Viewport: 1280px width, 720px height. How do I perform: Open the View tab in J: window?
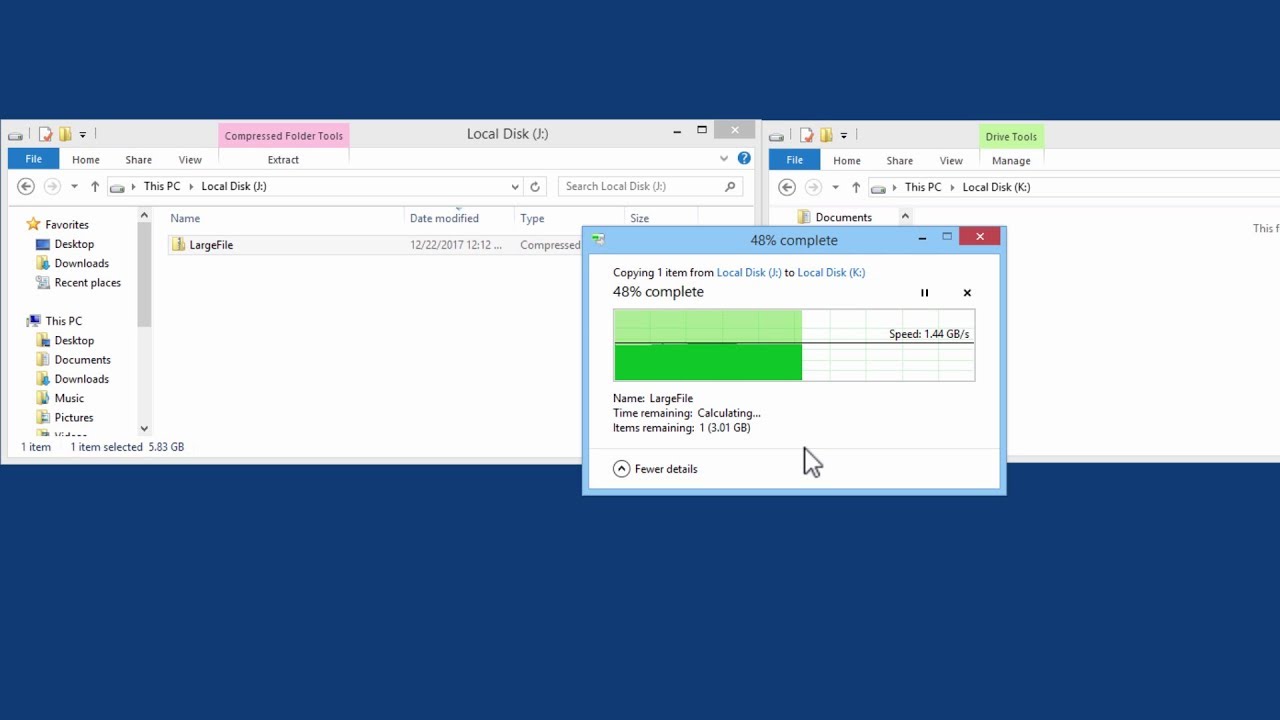coord(189,160)
